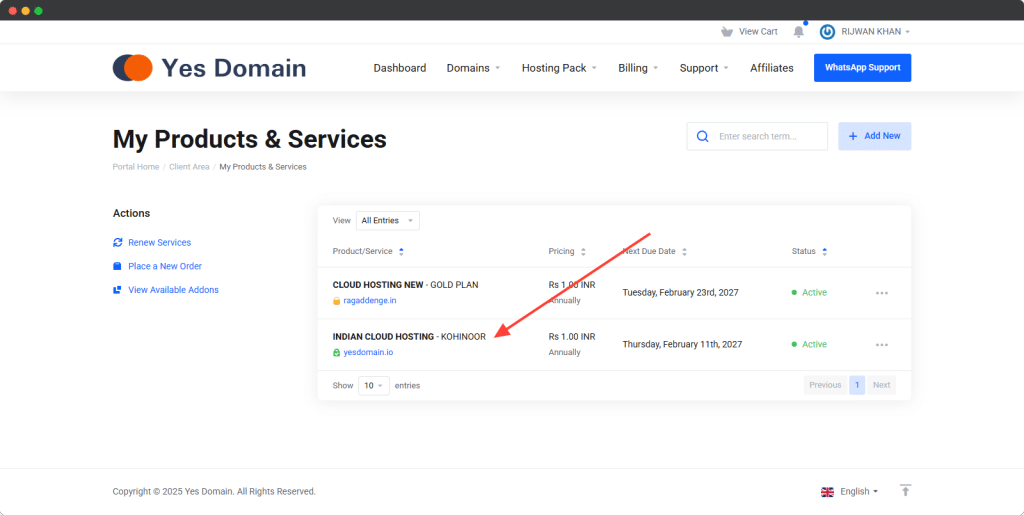Open three-dots menu for Cloud Hosting New row
This screenshot has width=1024, height=515.
(882, 293)
